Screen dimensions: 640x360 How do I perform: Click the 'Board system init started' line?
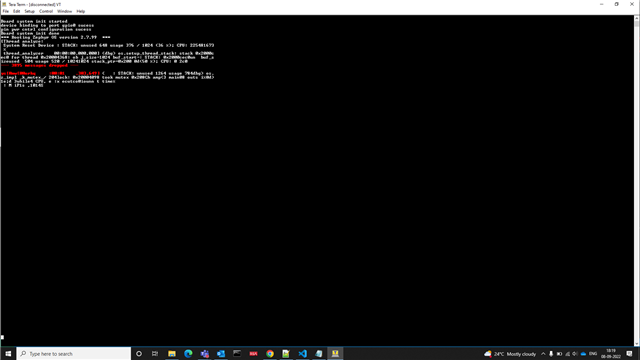34,21
